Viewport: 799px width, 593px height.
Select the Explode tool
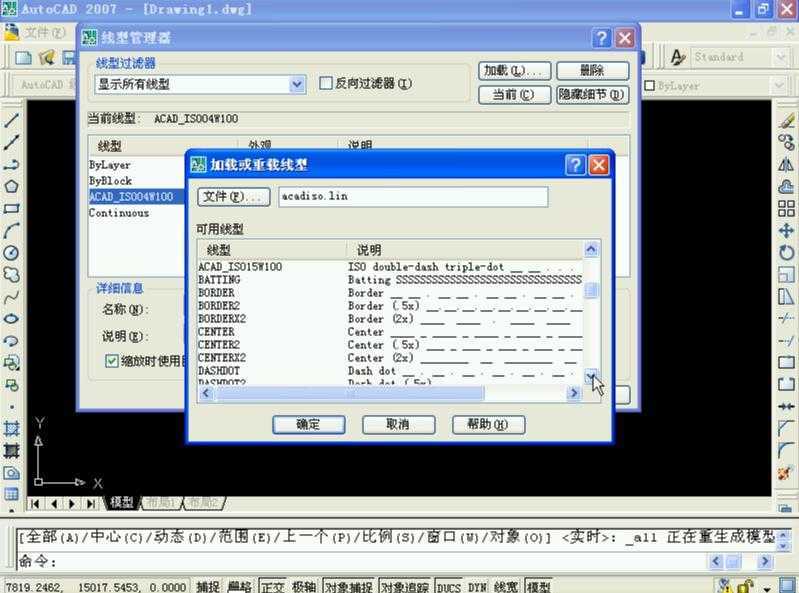tap(786, 473)
